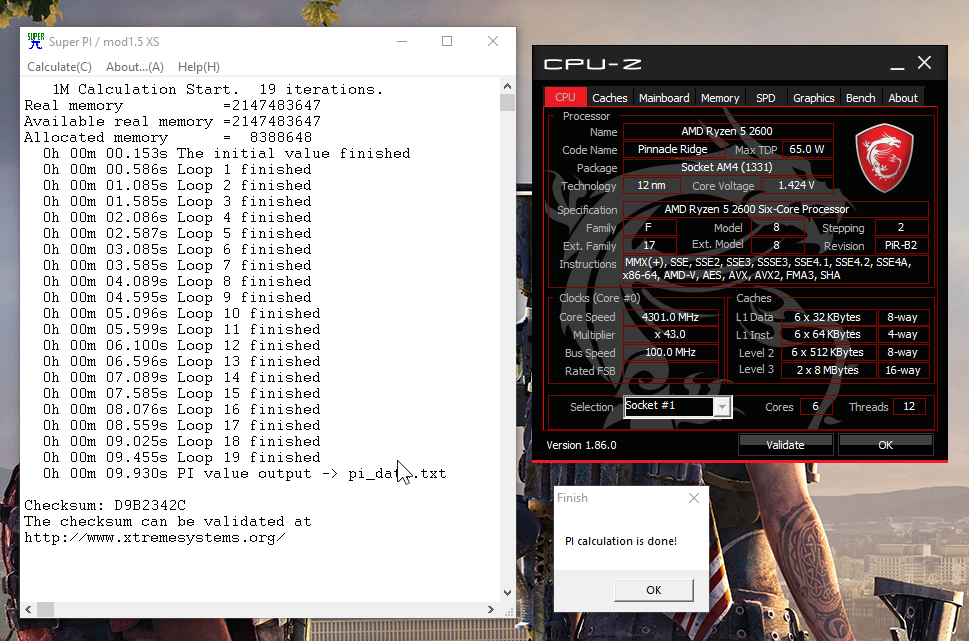Maximize the Super PI window
969x641 pixels.
click(x=447, y=41)
